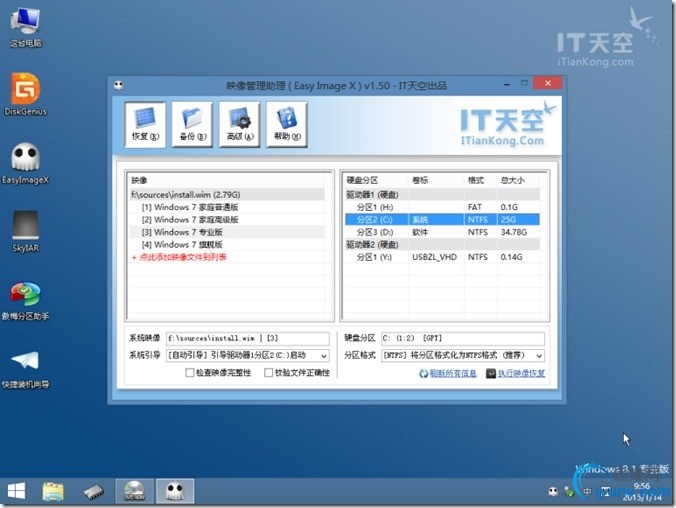Open File Explorer from the taskbar
This screenshot has height=508, width=676.
pos(53,491)
